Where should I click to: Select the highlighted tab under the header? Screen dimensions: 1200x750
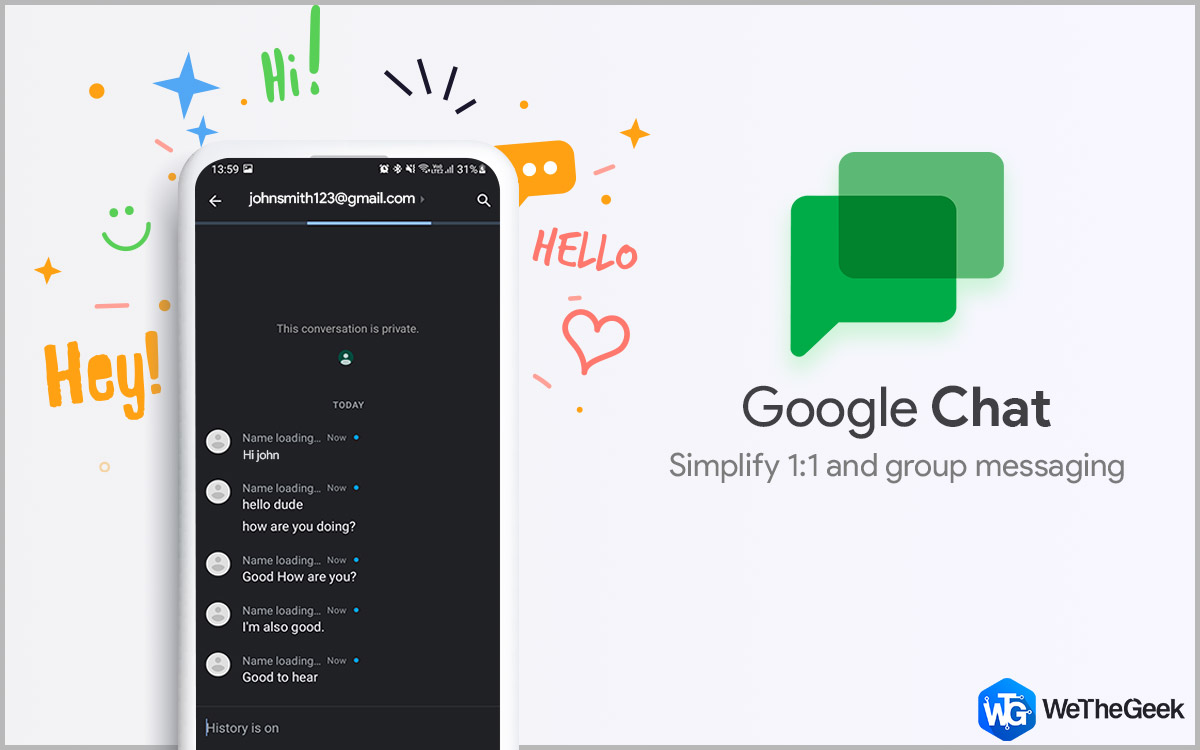click(369, 223)
